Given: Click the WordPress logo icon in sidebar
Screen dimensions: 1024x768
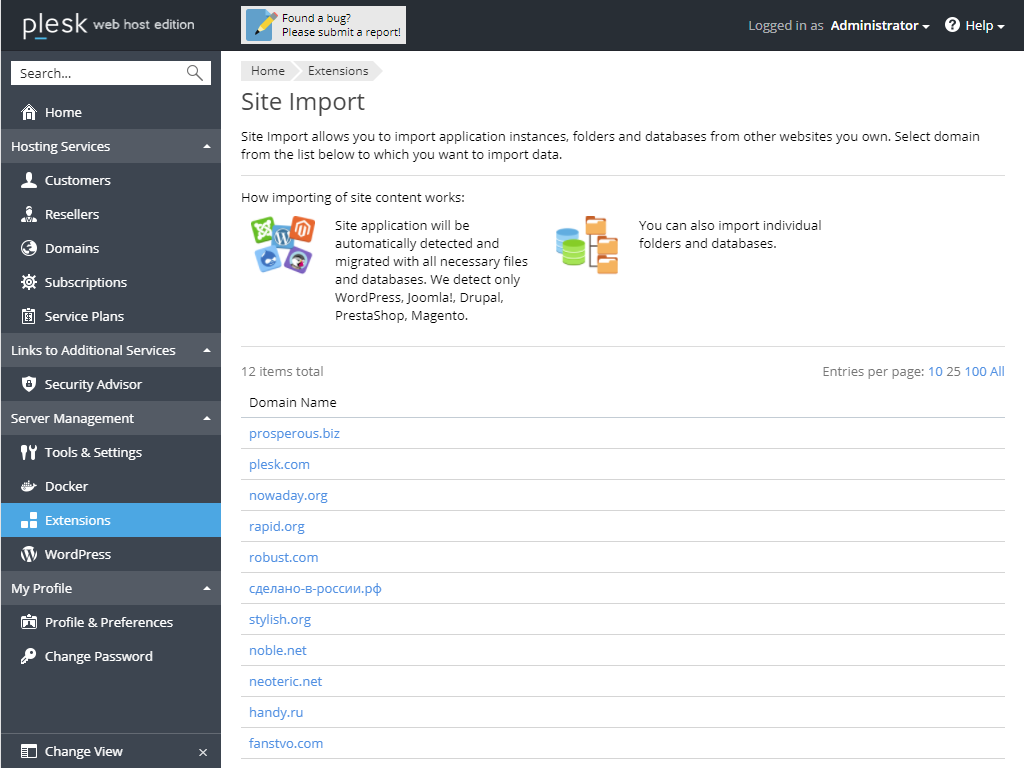Looking at the screenshot, I should pos(28,554).
